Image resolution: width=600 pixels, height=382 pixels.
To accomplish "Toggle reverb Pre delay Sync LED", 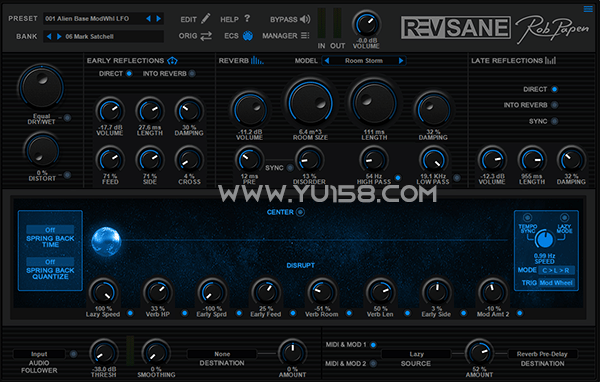I will click(290, 168).
